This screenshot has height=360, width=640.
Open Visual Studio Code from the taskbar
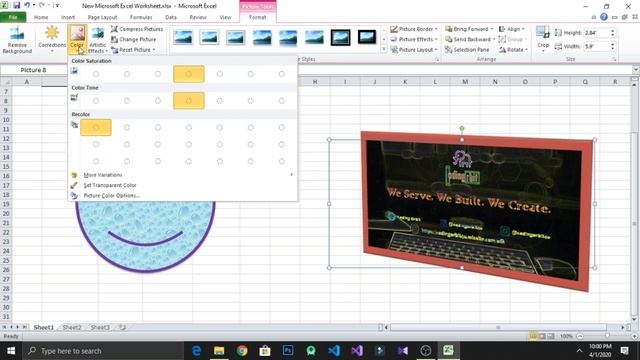[333, 351]
